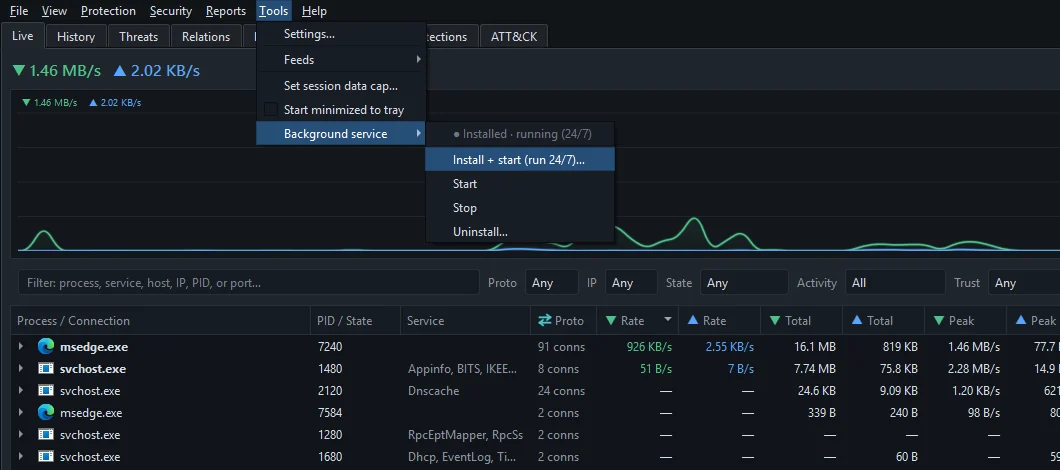The width and height of the screenshot is (1060, 470).
Task: Expand the svchost.exe PID 1480 row
Action: (x=21, y=369)
